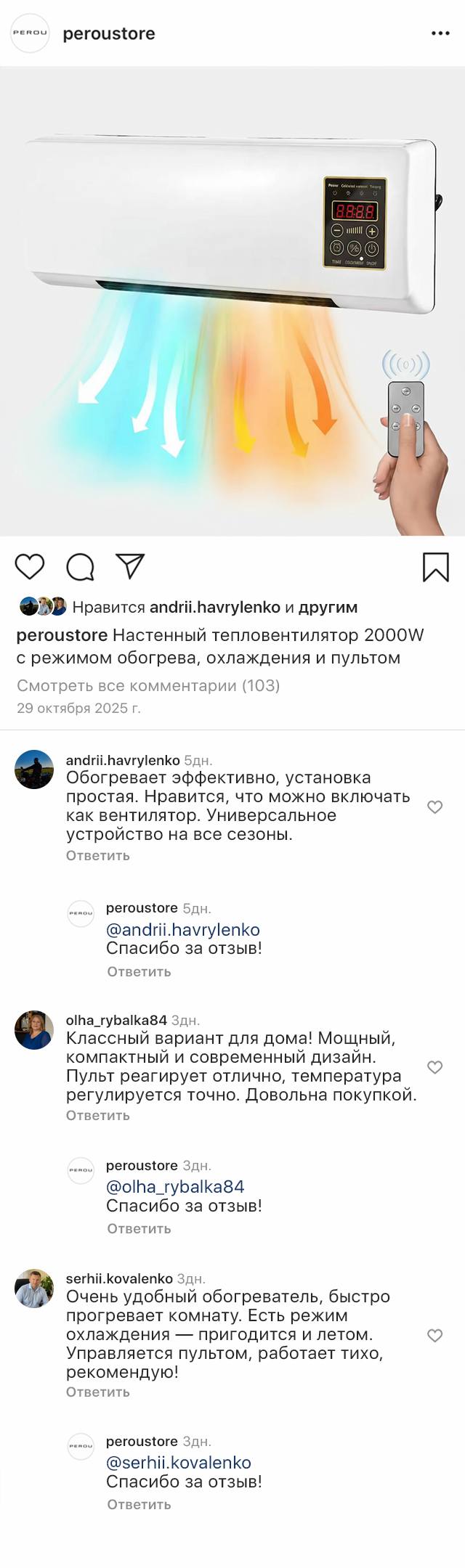This screenshot has height=1568, width=465.
Task: Share the post via paper plane icon
Action: pyautogui.click(x=131, y=566)
